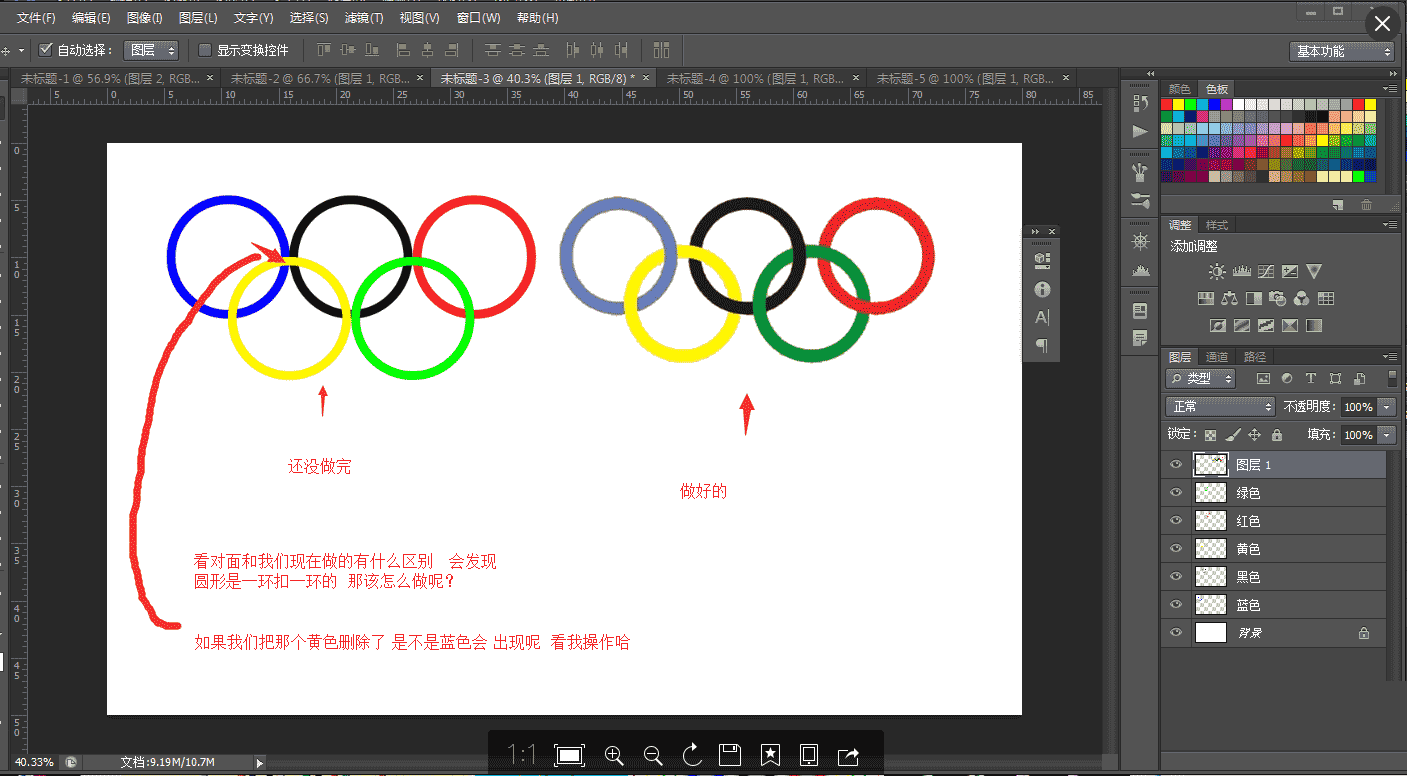Click the Levels adjustment icon
The image size is (1407, 776).
coord(1241,270)
